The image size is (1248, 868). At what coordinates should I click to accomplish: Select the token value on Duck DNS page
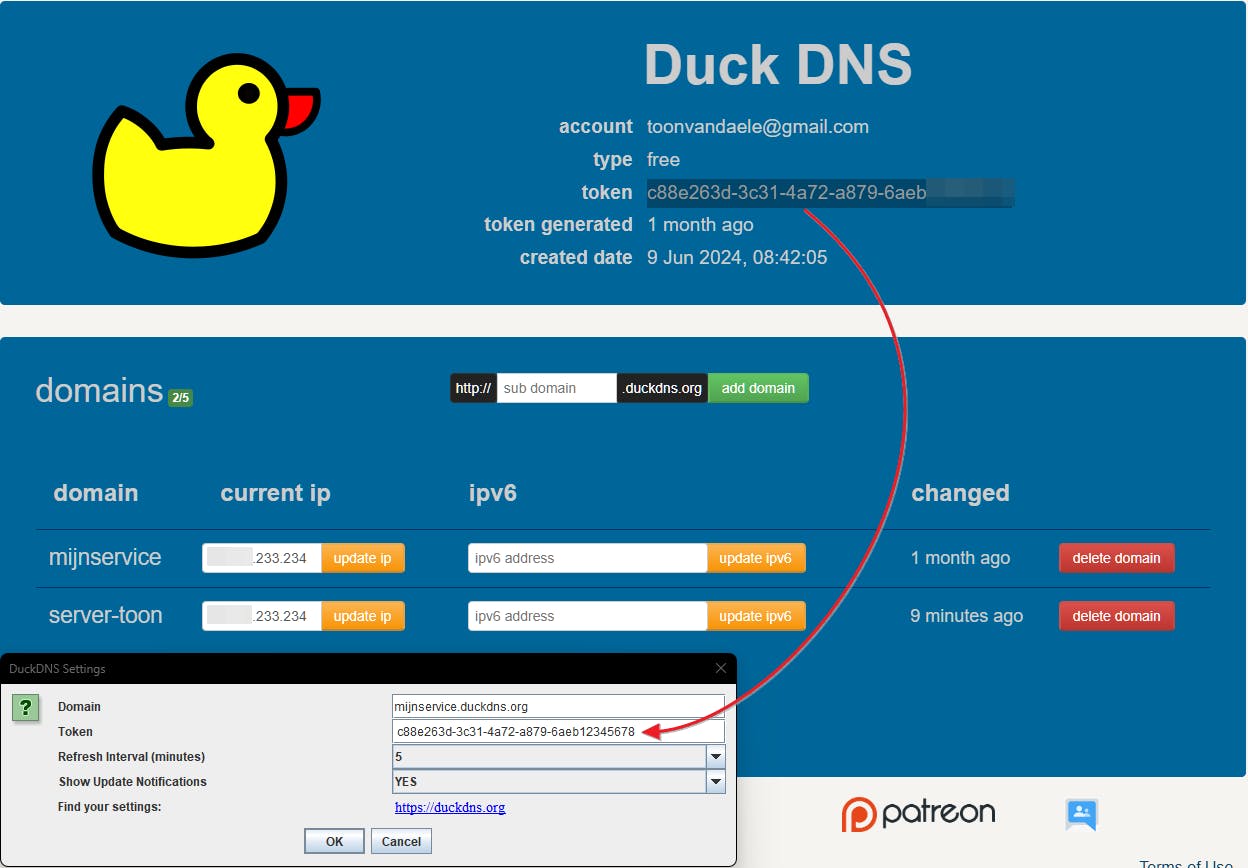tap(830, 192)
